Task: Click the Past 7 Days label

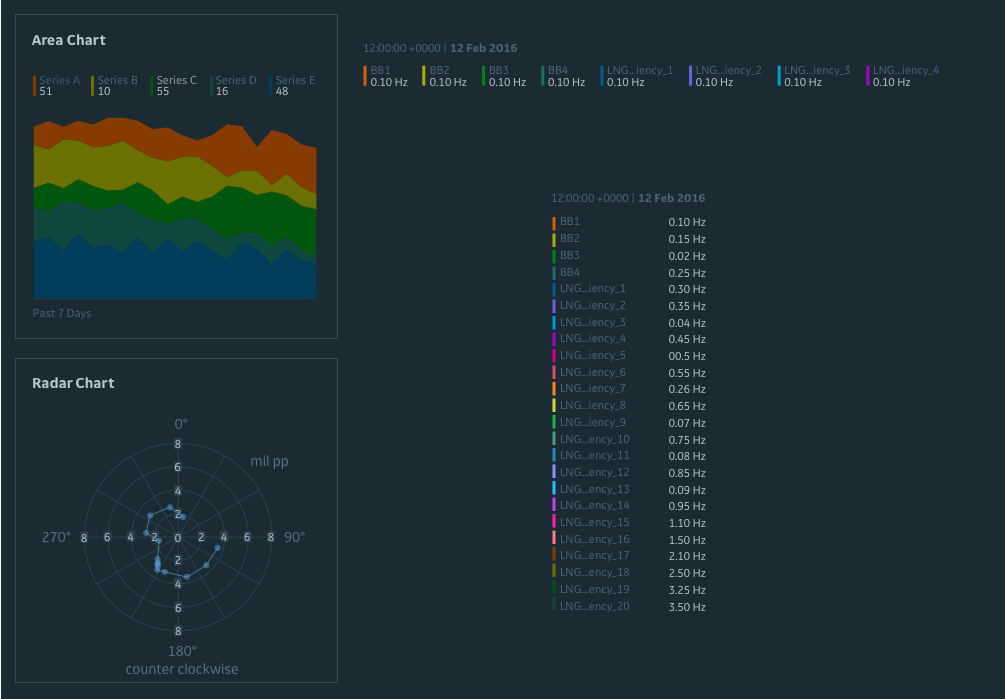Action: pyautogui.click(x=64, y=313)
